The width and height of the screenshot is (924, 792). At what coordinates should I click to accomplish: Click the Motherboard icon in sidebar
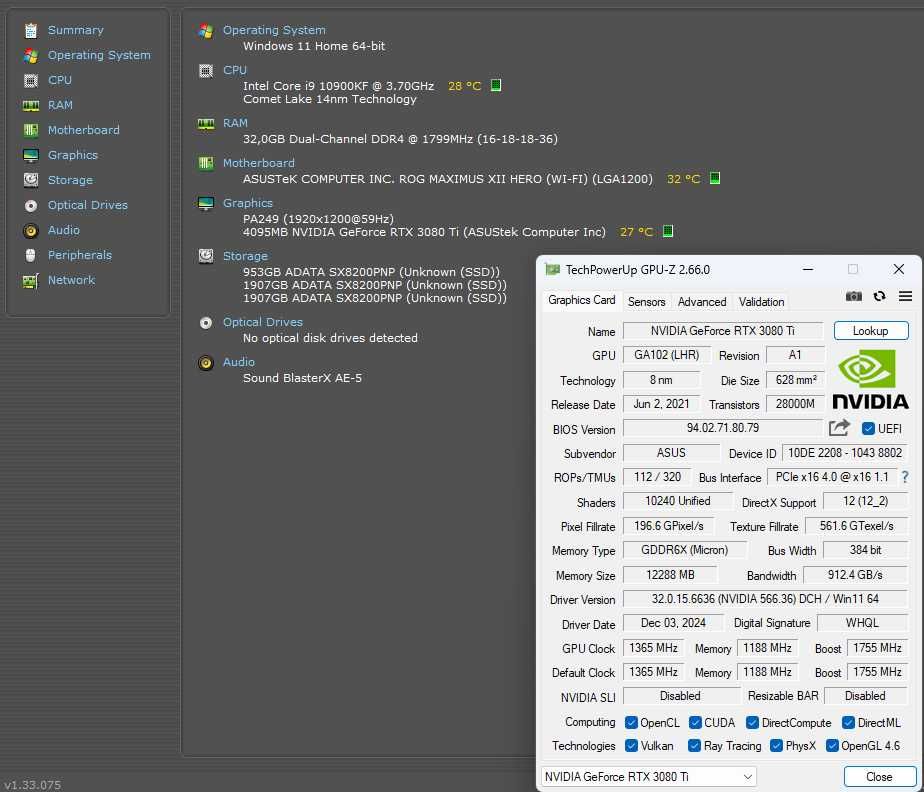point(31,130)
